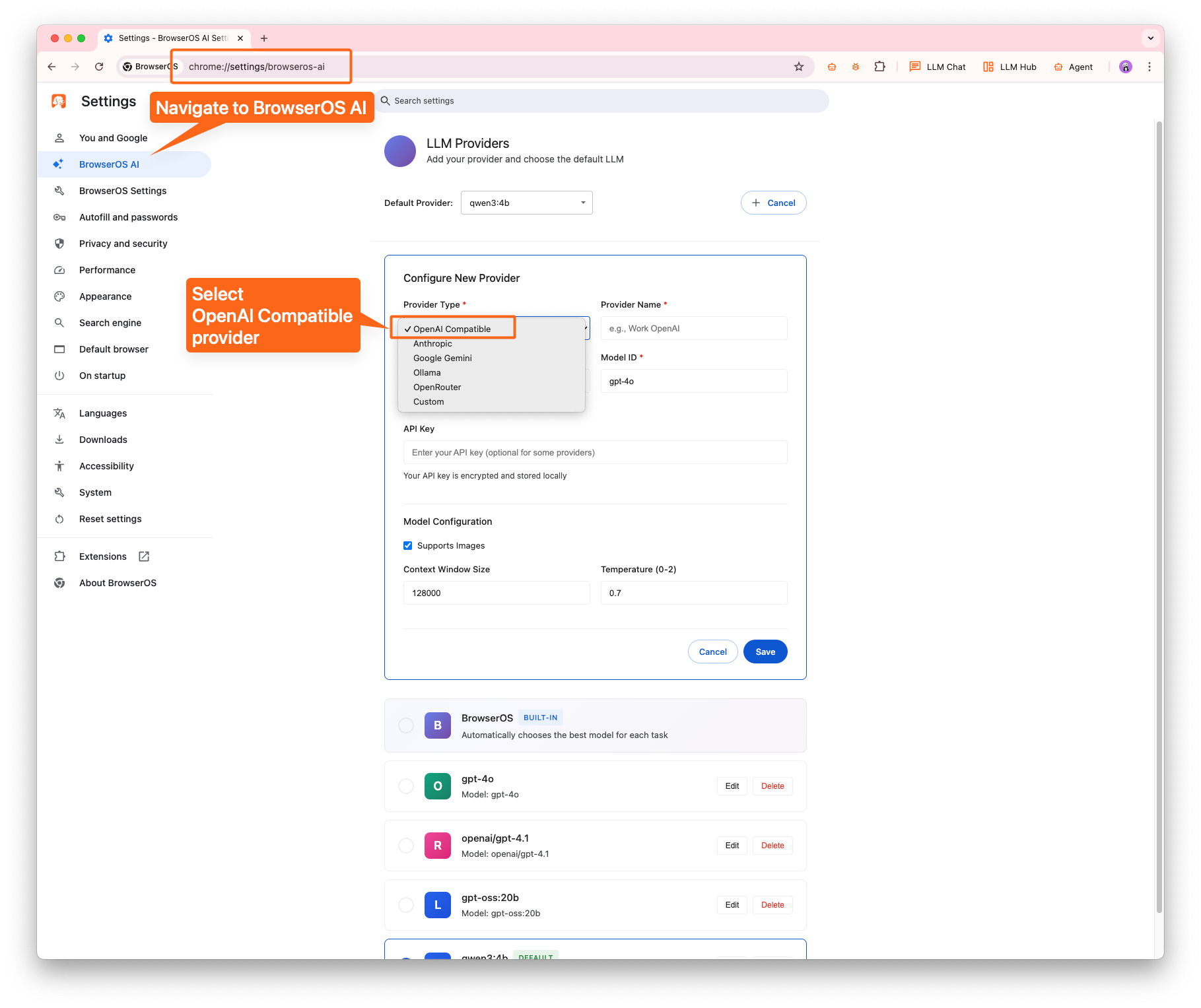This screenshot has width=1201, height=1008.
Task: Open the LLM Hub
Action: coord(1009,66)
